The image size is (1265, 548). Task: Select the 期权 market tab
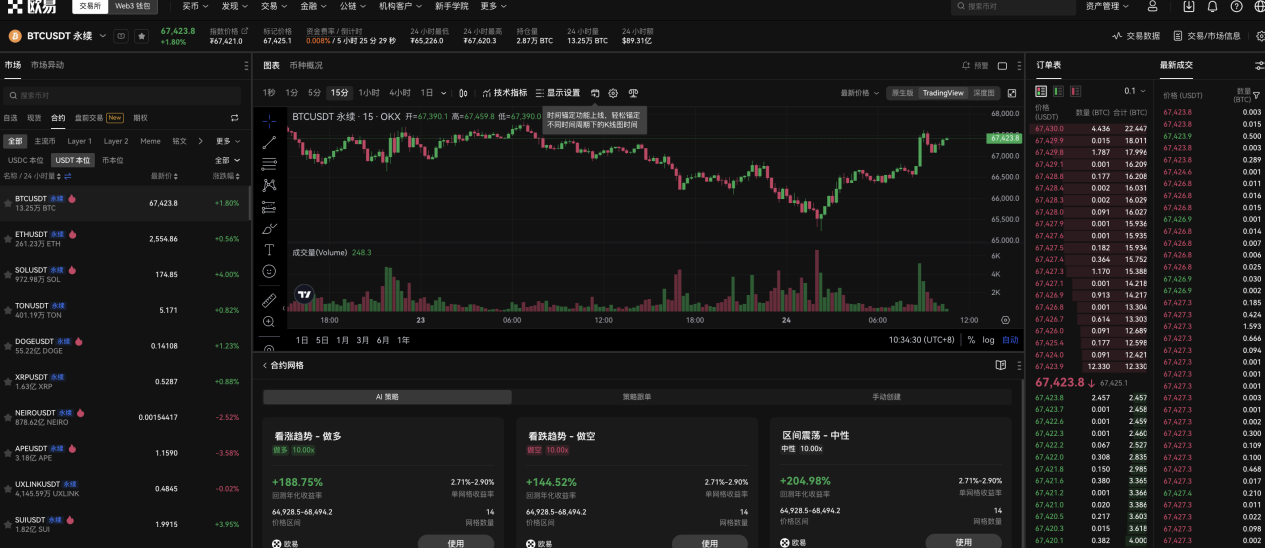(140, 118)
